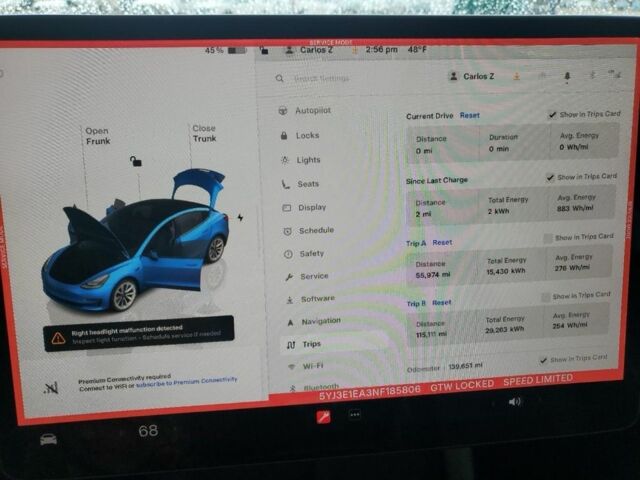Open the Locks settings menu

click(300, 135)
